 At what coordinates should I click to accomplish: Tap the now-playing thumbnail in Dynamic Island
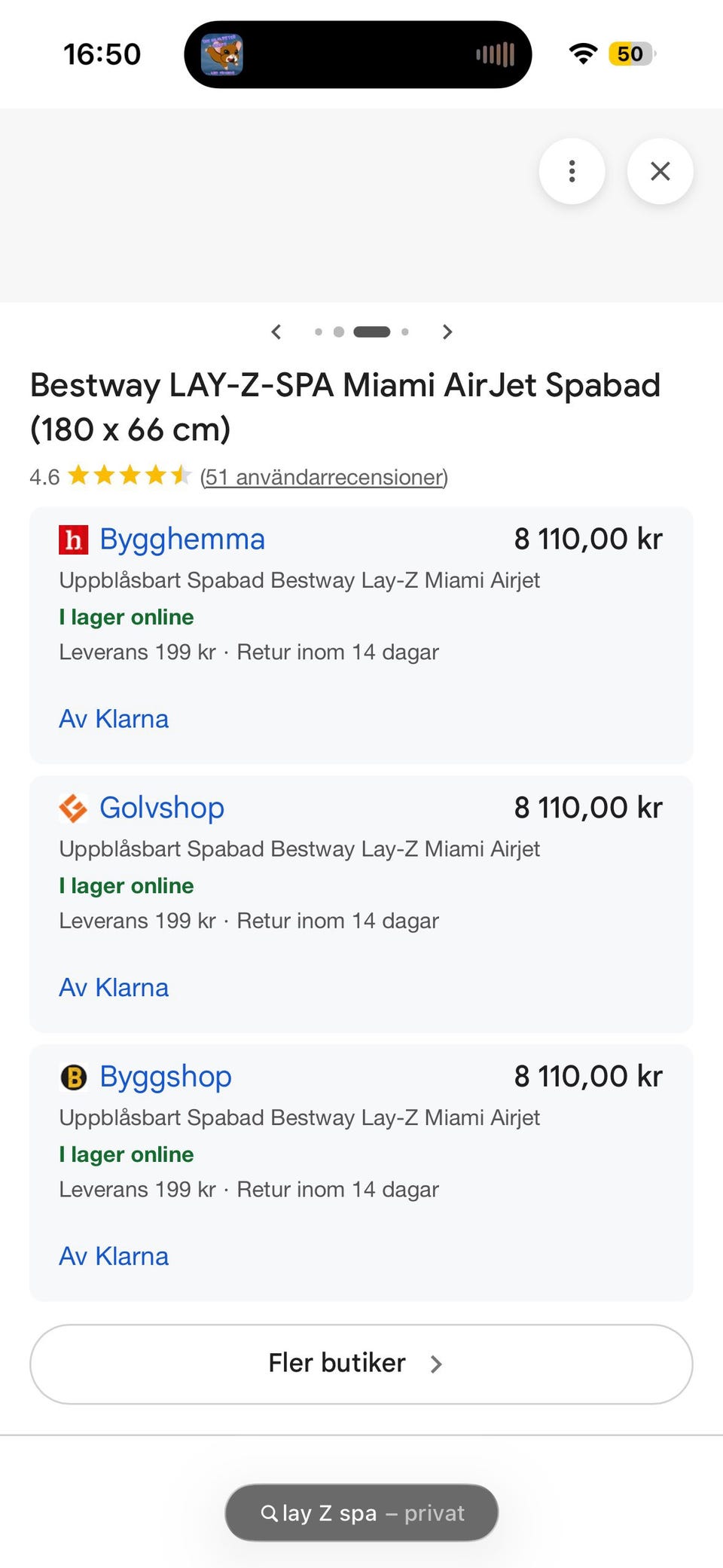221,54
